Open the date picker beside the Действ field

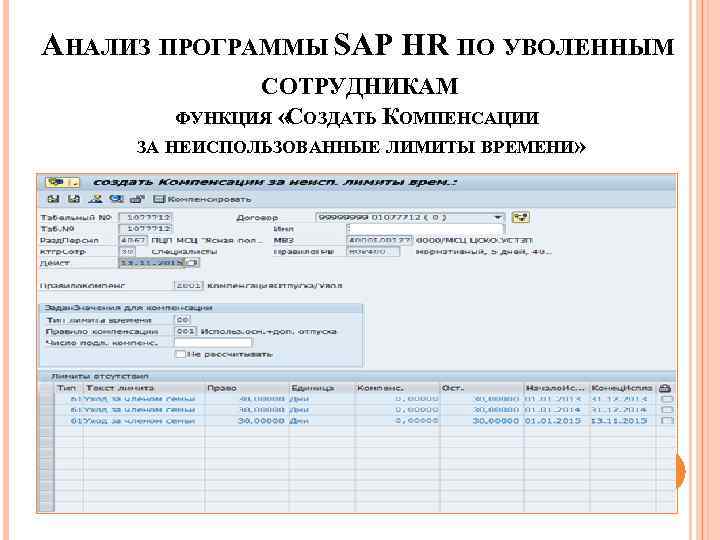[193, 263]
